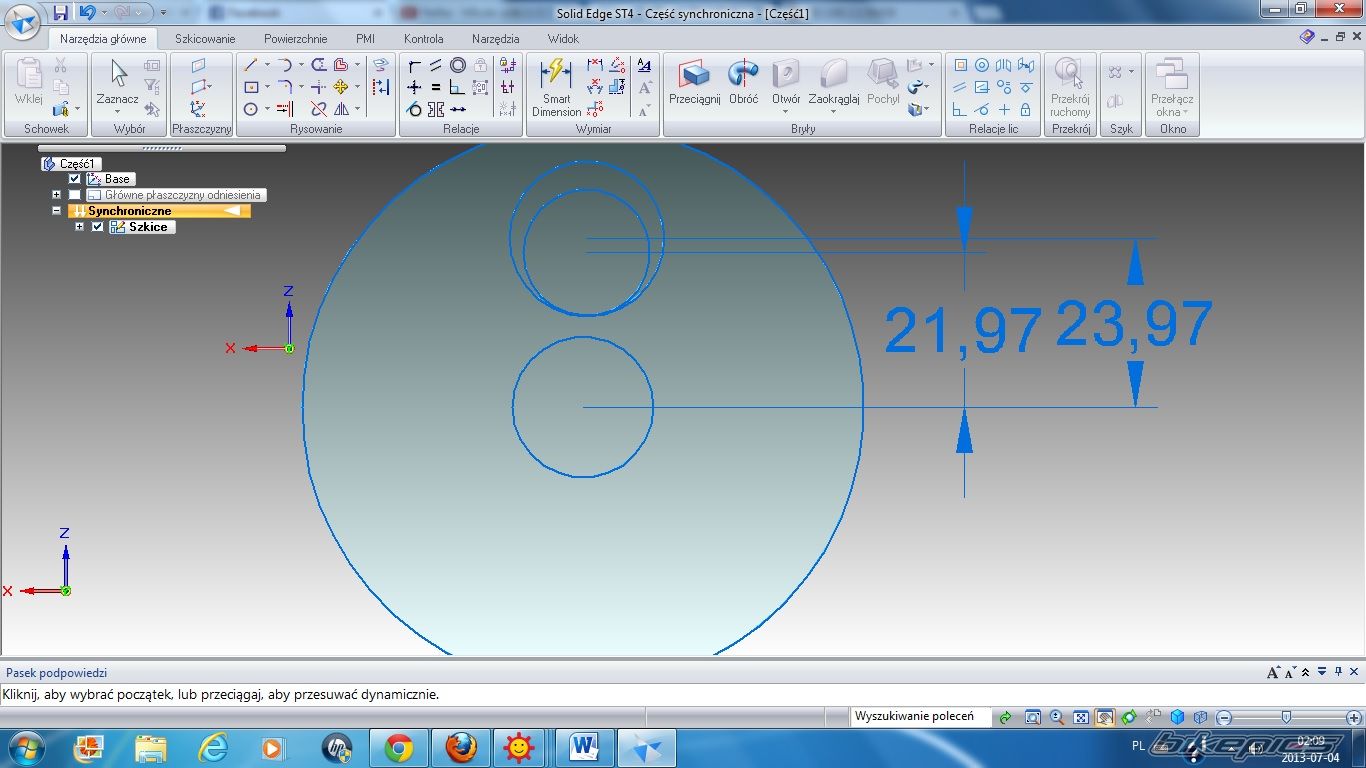This screenshot has width=1366, height=768.
Task: Click the Wyszukiwanie poleceń search field
Action: point(919,716)
